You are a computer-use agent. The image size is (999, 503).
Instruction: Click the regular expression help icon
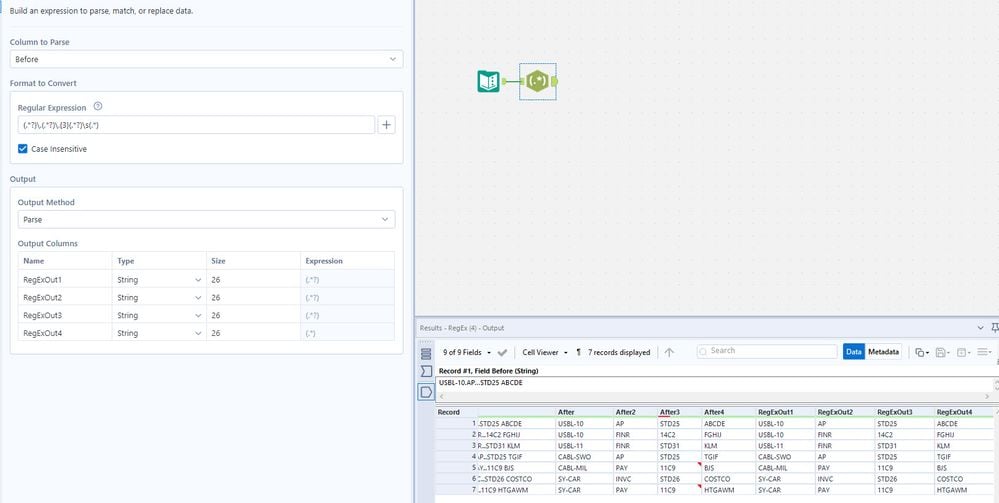tap(97, 106)
